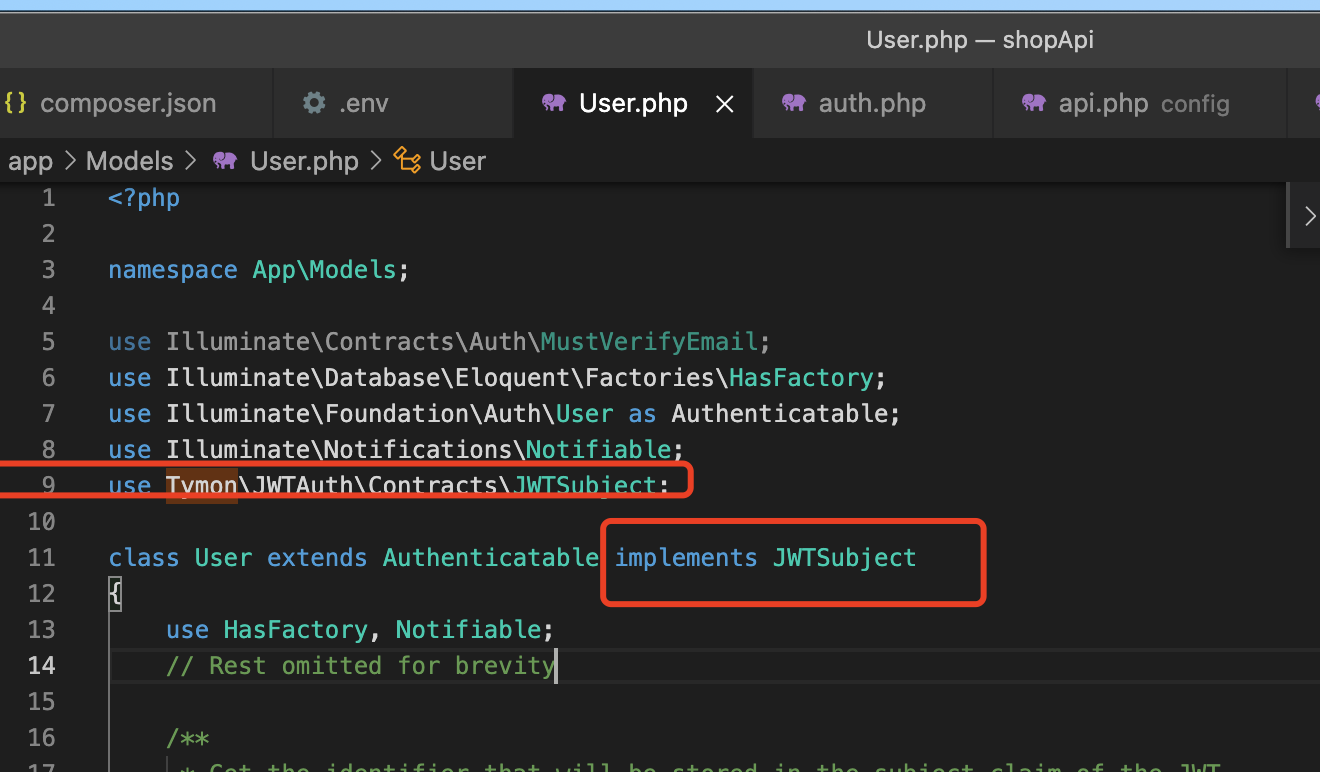Click the PHP elephant icon on User.php tab

tap(553, 103)
